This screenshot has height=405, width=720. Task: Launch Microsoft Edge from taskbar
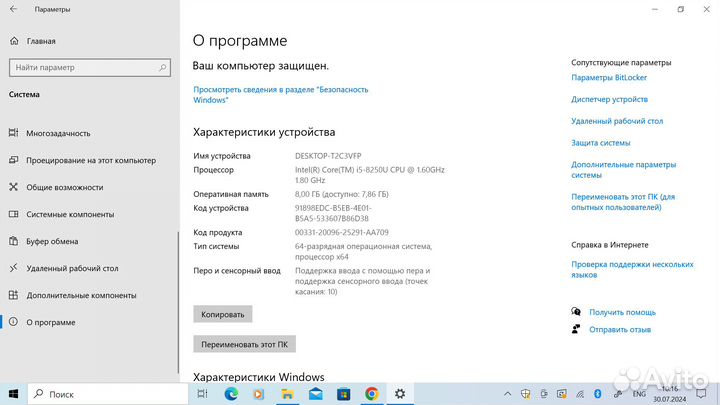[x=231, y=394]
